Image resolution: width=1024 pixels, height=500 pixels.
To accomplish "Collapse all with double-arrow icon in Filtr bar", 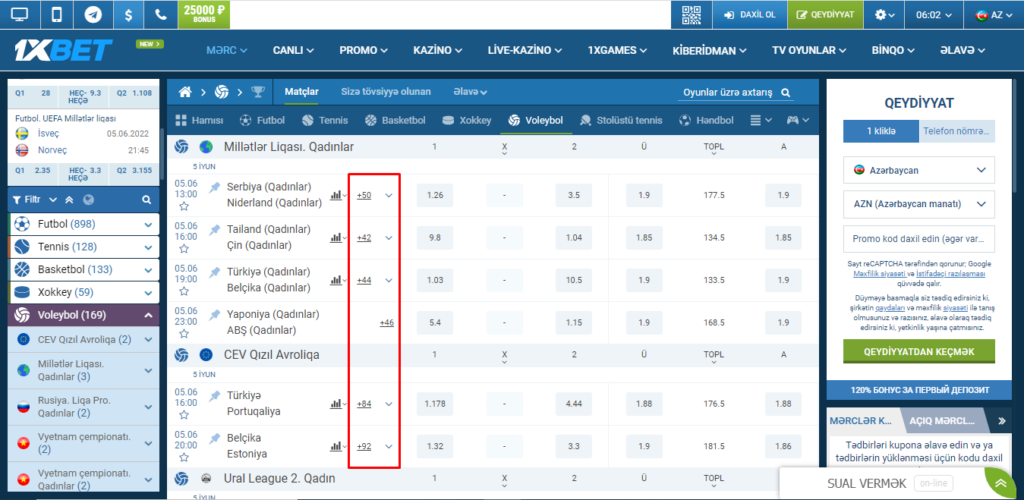I will click(x=69, y=199).
